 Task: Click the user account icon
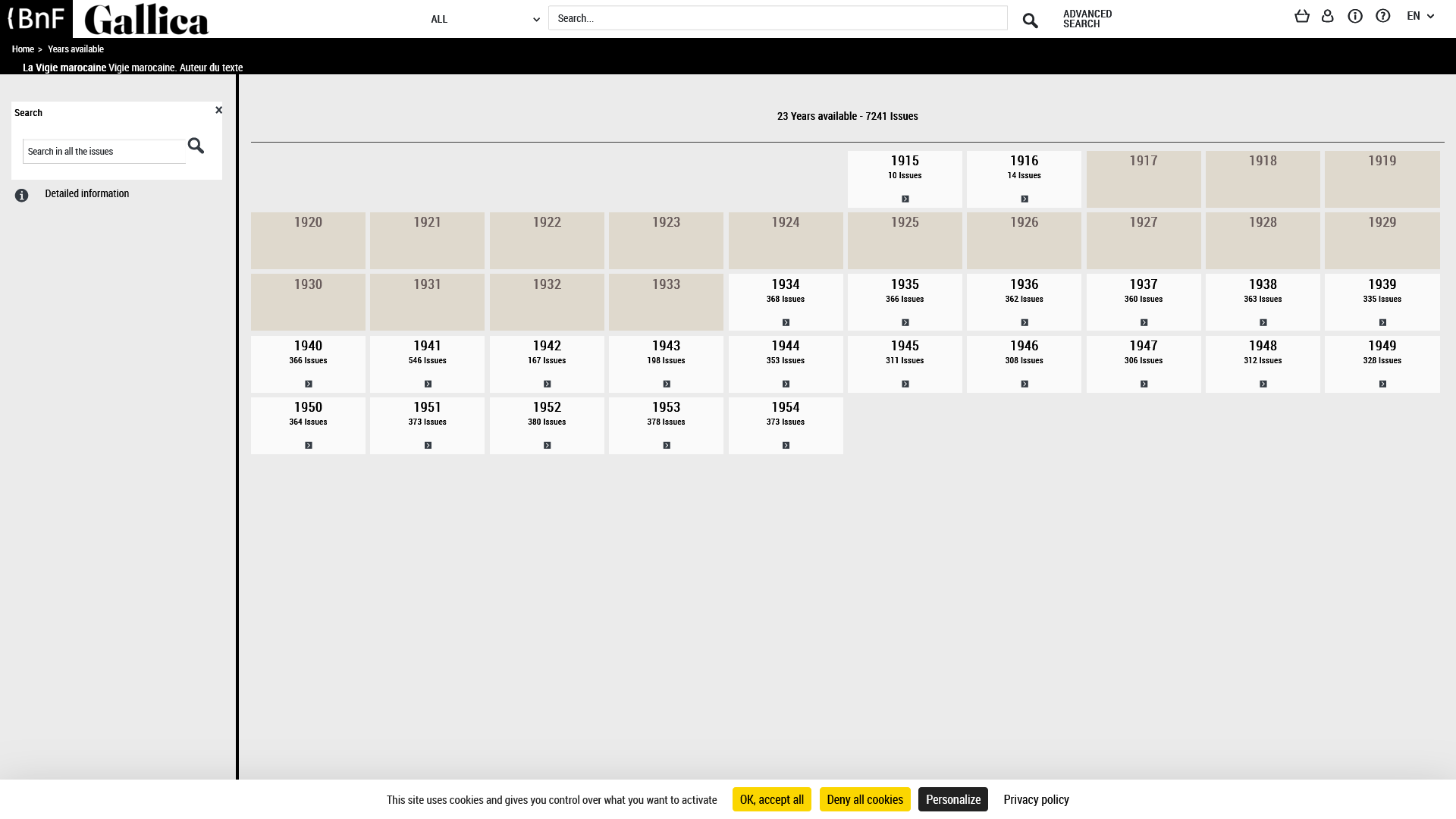pos(1327,16)
